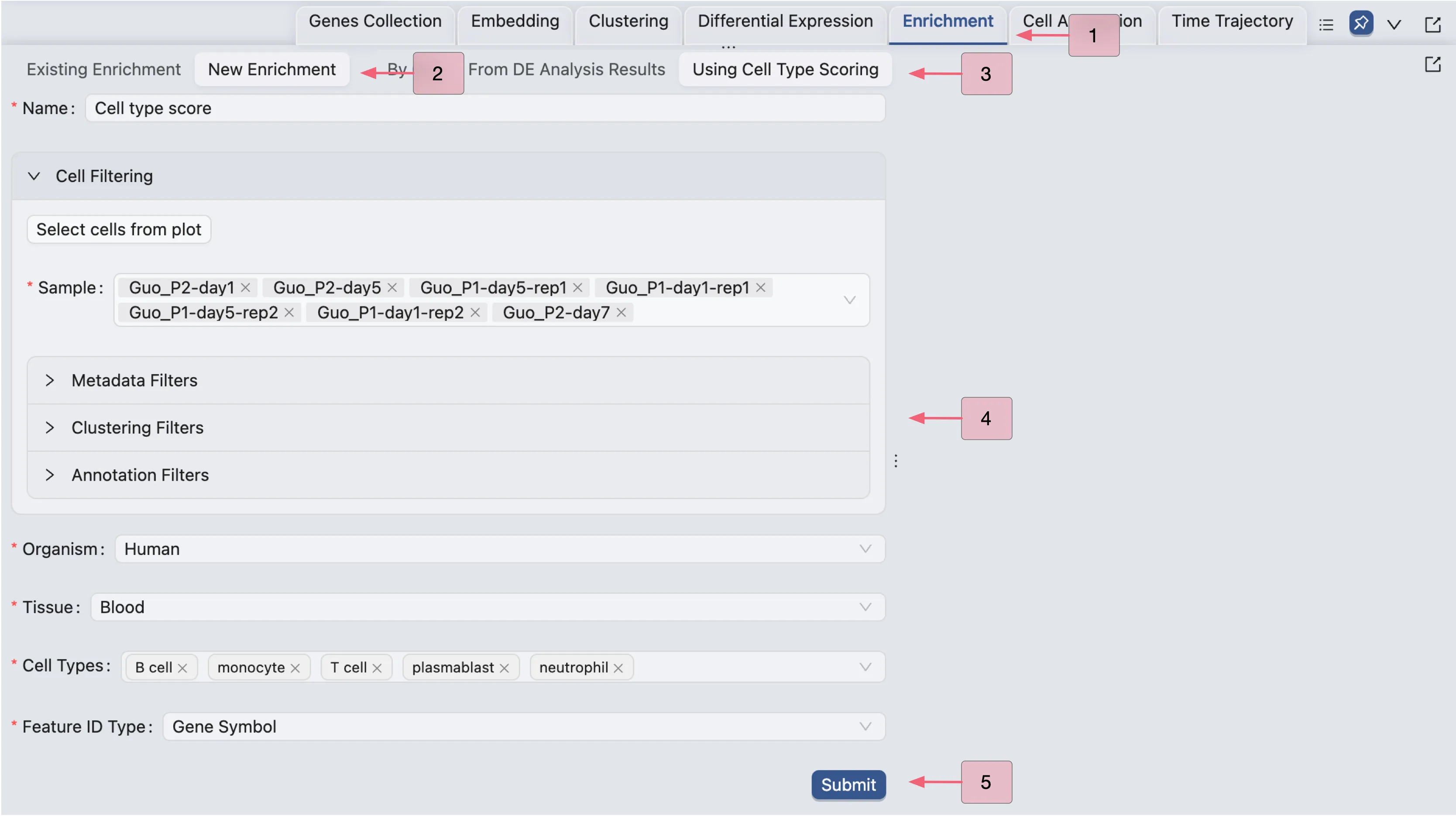Remove the Guo_P2-day1 sample tag

[245, 287]
